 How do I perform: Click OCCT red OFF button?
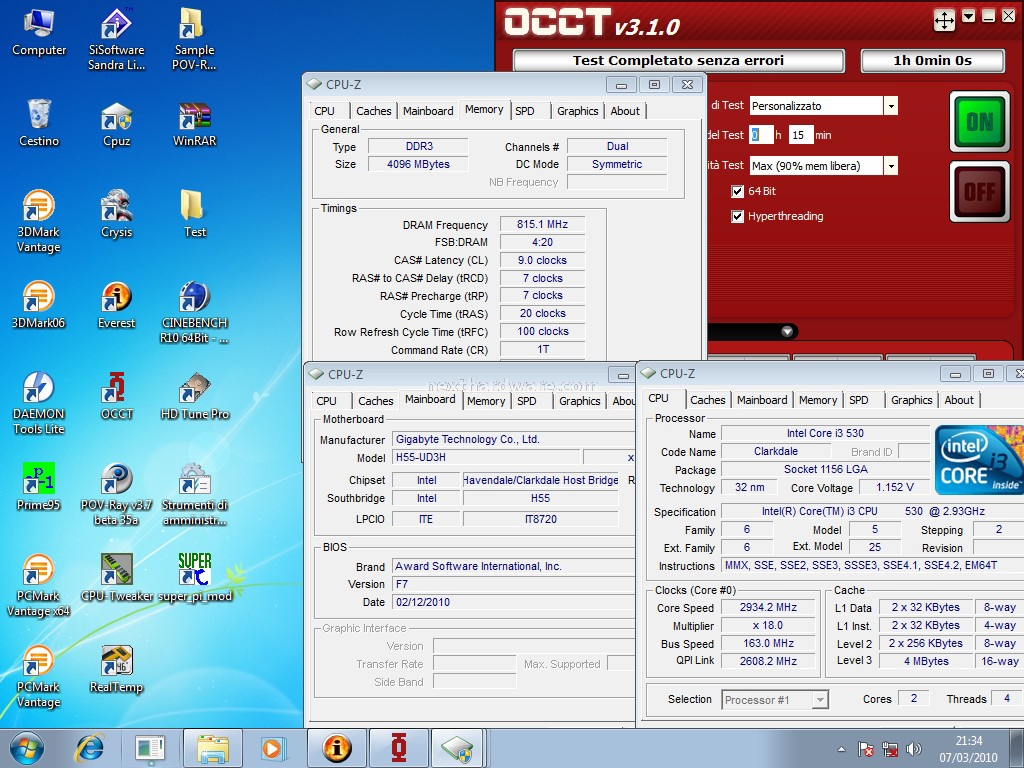click(x=980, y=192)
